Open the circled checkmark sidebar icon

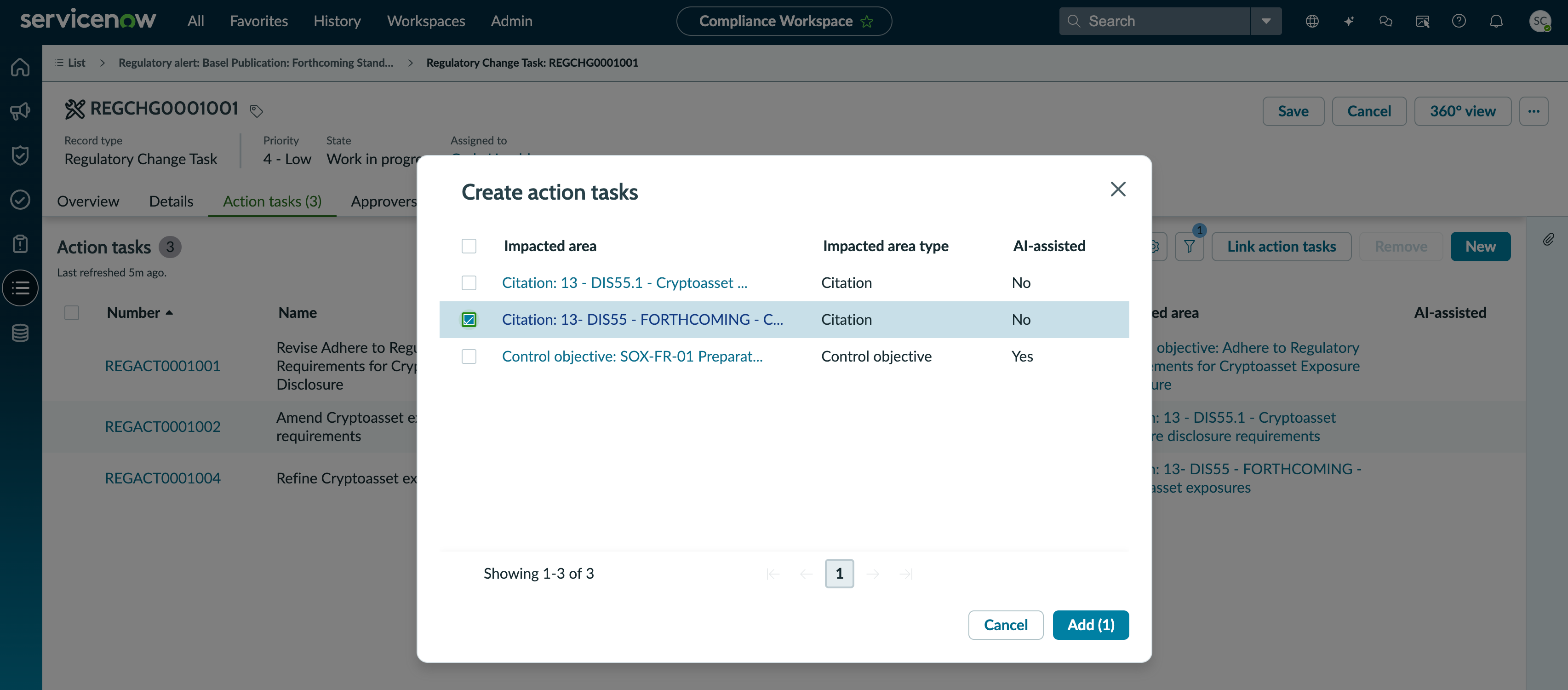tap(20, 200)
